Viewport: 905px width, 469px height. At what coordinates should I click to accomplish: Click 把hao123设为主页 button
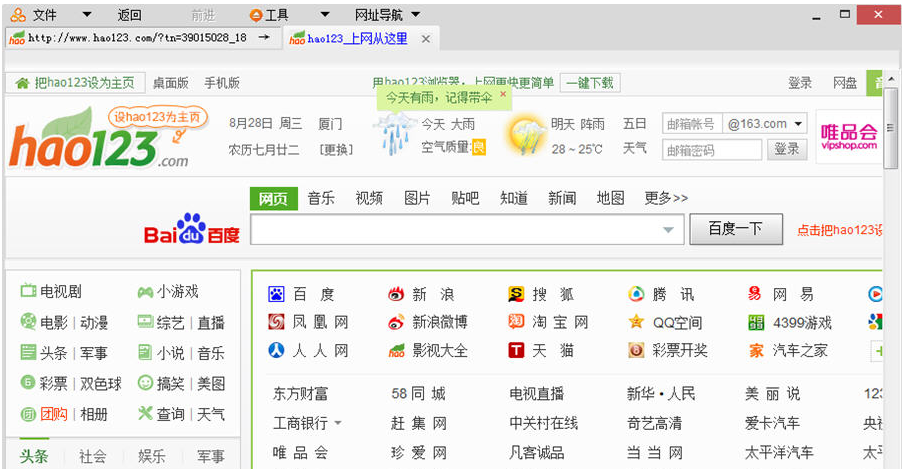click(76, 83)
